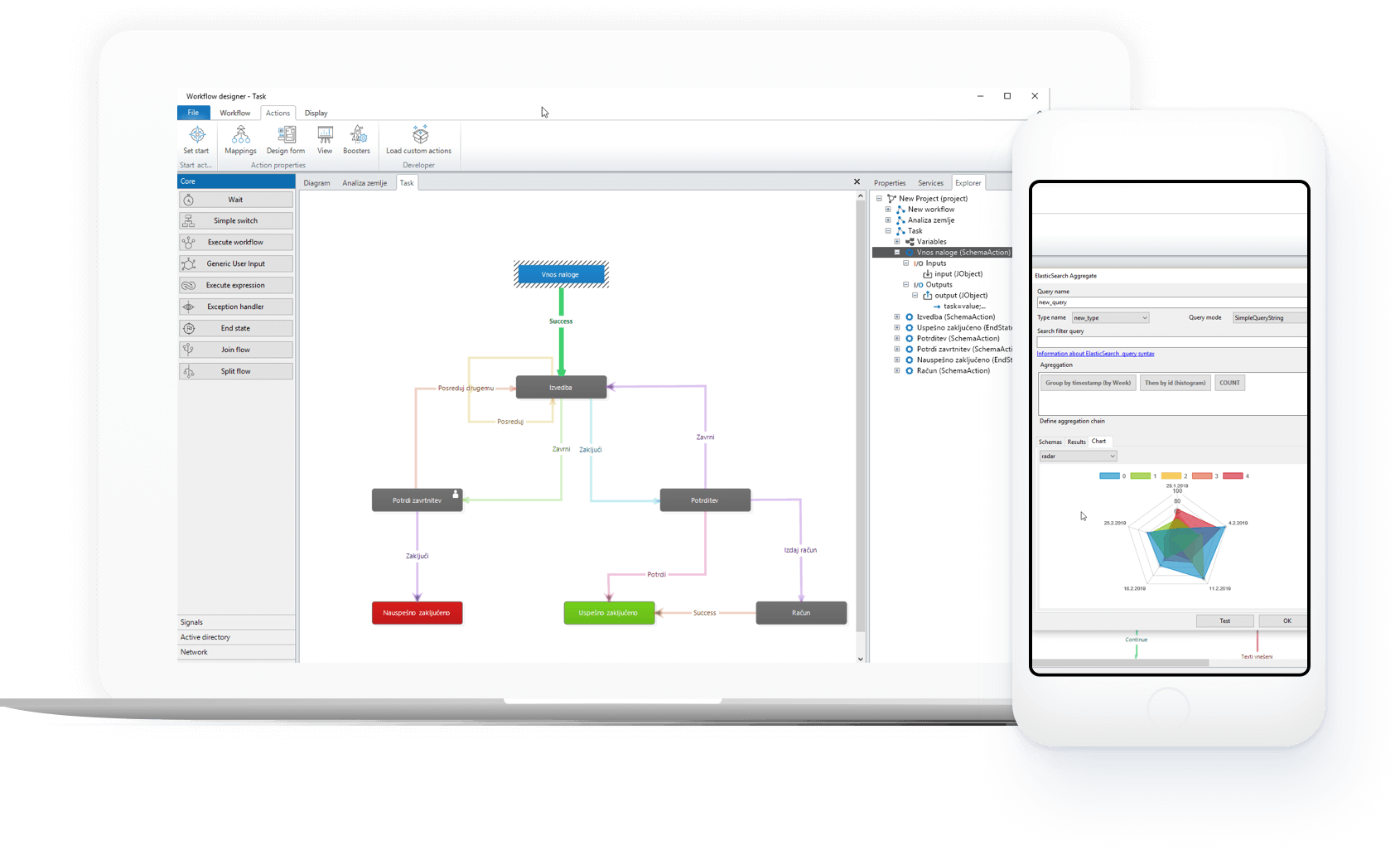This screenshot has height=850, width=1400.
Task: Open the Analiza zemlje diagram tab
Action: (364, 183)
